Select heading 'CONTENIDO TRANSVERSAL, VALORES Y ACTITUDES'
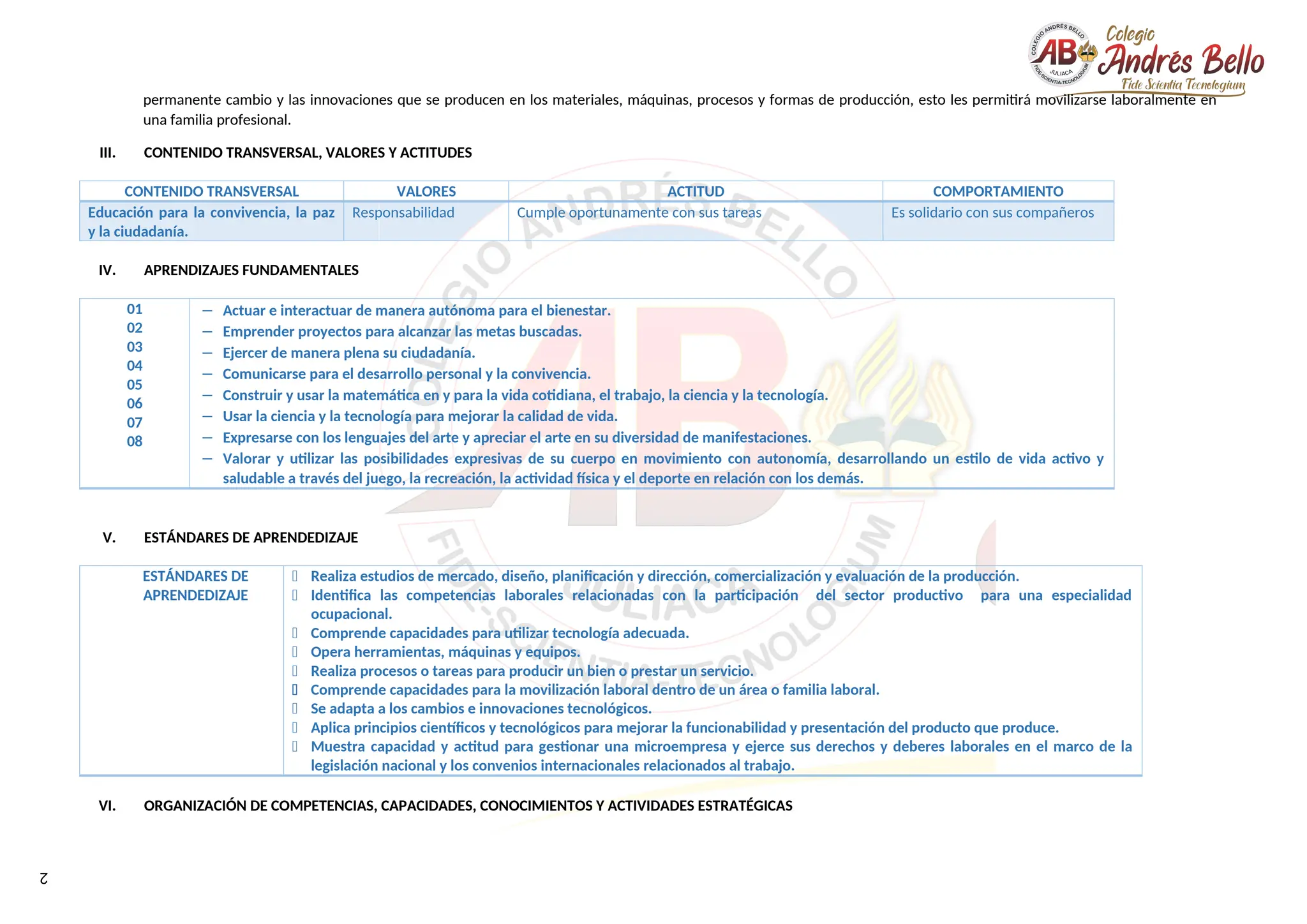1307x924 pixels. pos(308,153)
